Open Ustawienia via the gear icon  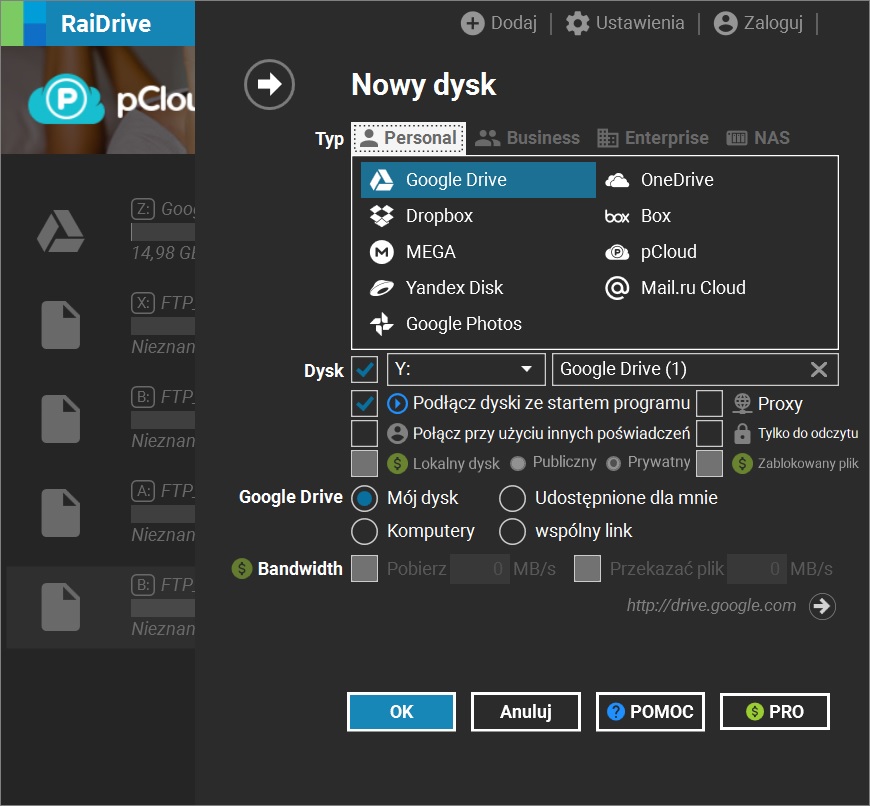pos(577,23)
